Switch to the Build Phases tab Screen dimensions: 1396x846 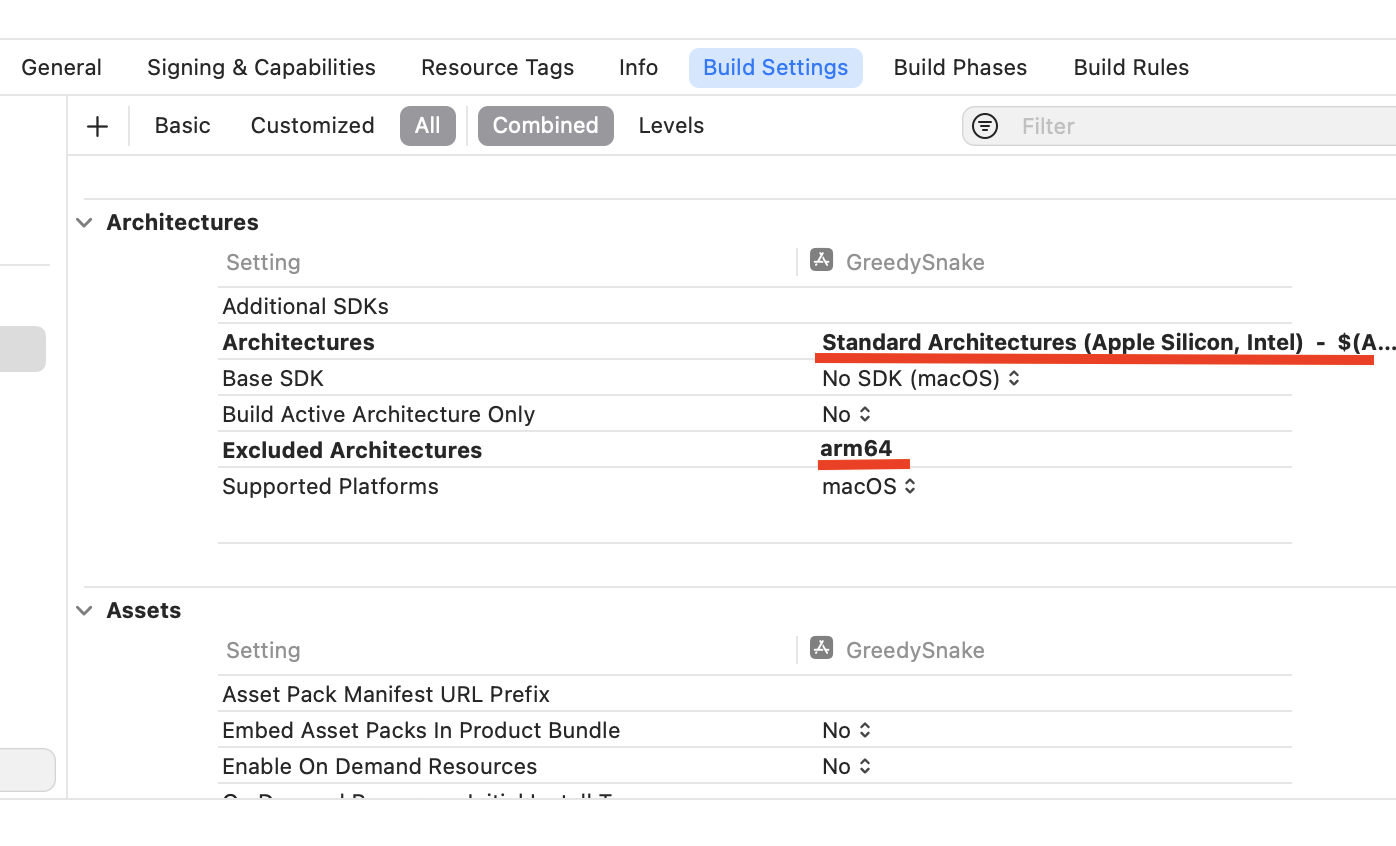[x=960, y=67]
